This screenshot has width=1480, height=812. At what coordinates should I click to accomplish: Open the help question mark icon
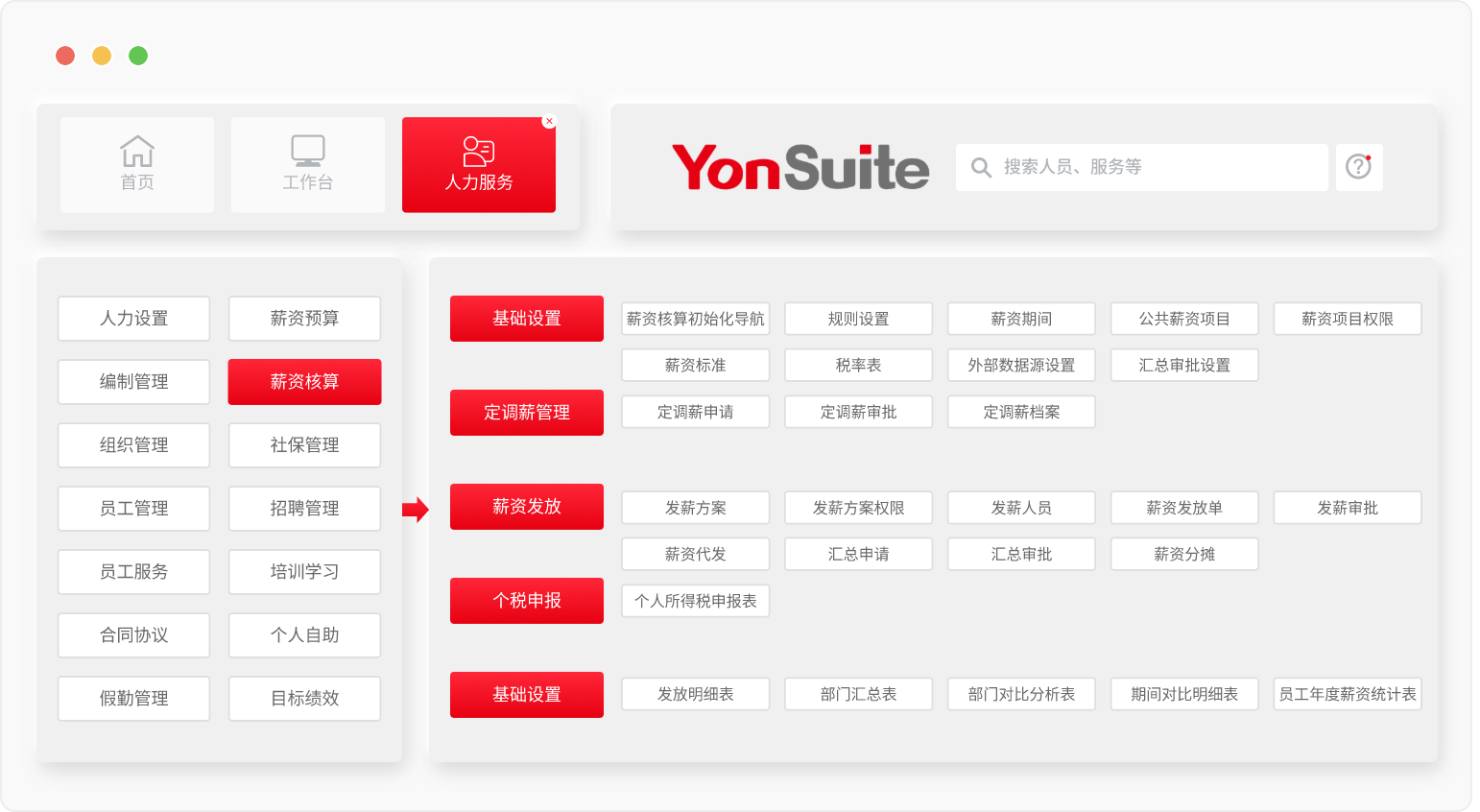tap(1358, 167)
